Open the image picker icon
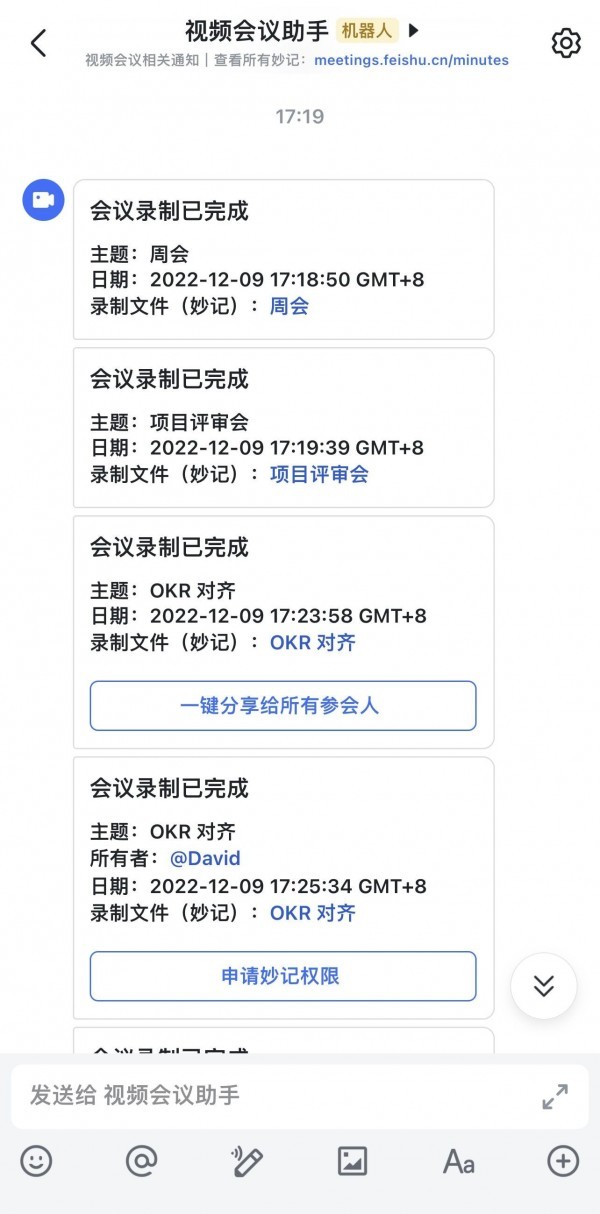The image size is (600, 1214). (353, 1161)
